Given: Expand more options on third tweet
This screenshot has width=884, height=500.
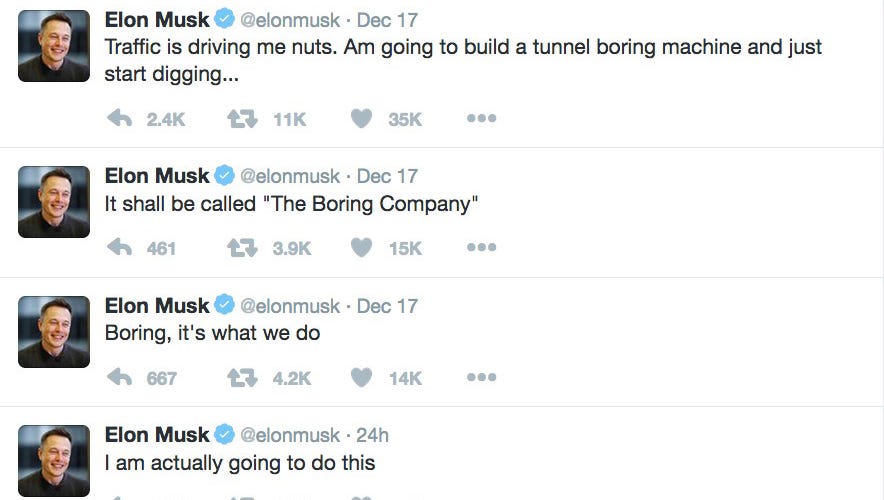Looking at the screenshot, I should click(x=481, y=378).
